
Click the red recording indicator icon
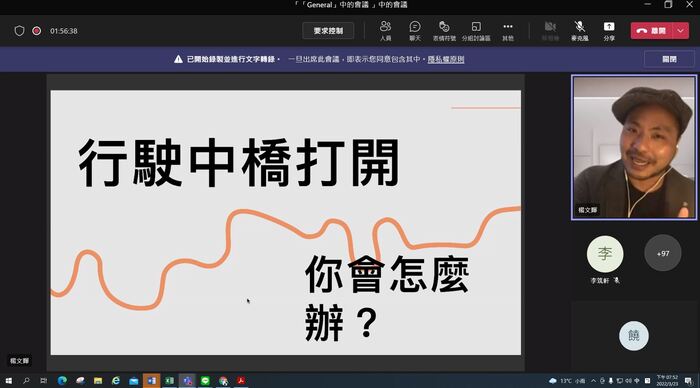pyautogui.click(x=37, y=31)
